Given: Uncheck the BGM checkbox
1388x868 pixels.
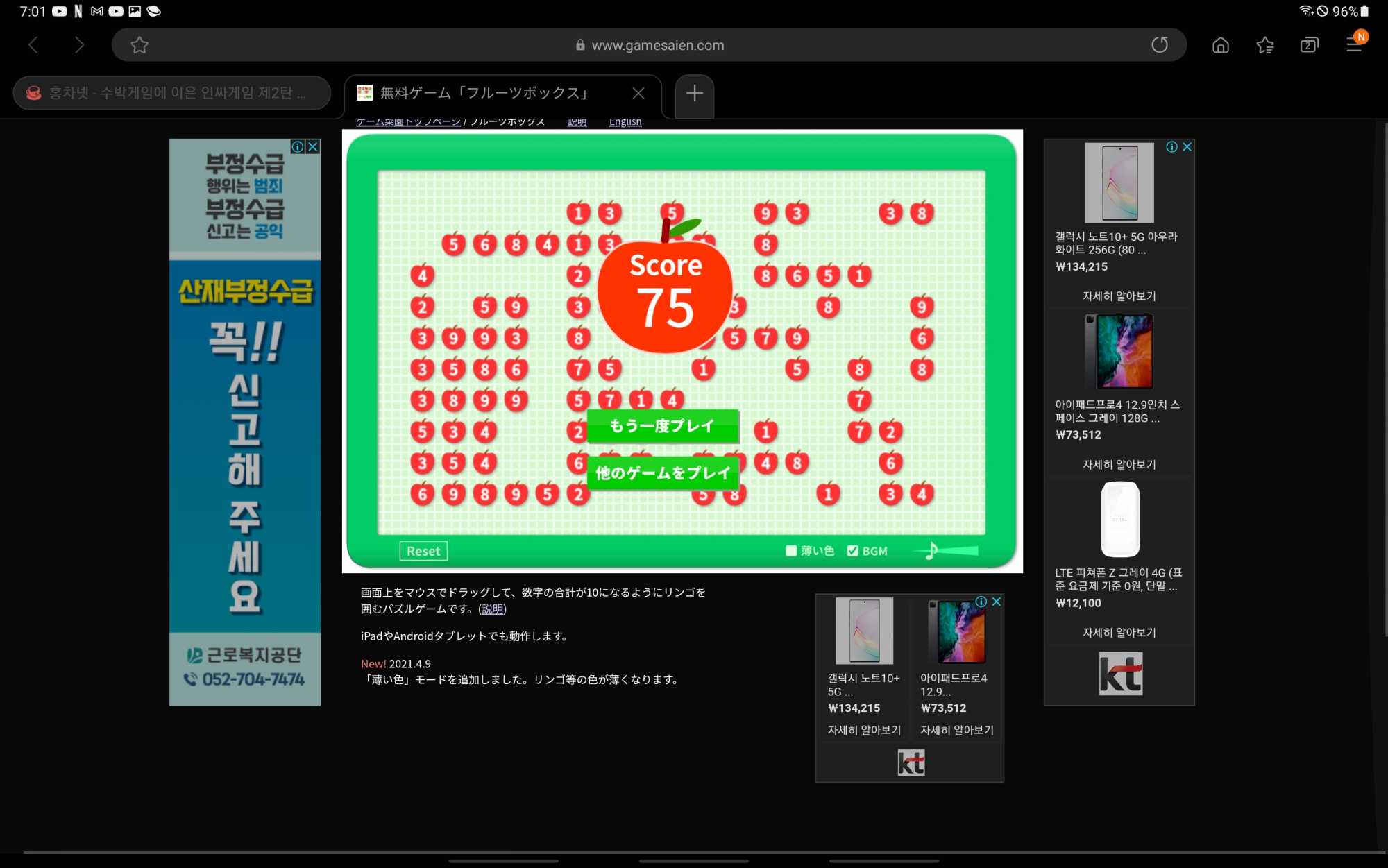Looking at the screenshot, I should 852,551.
